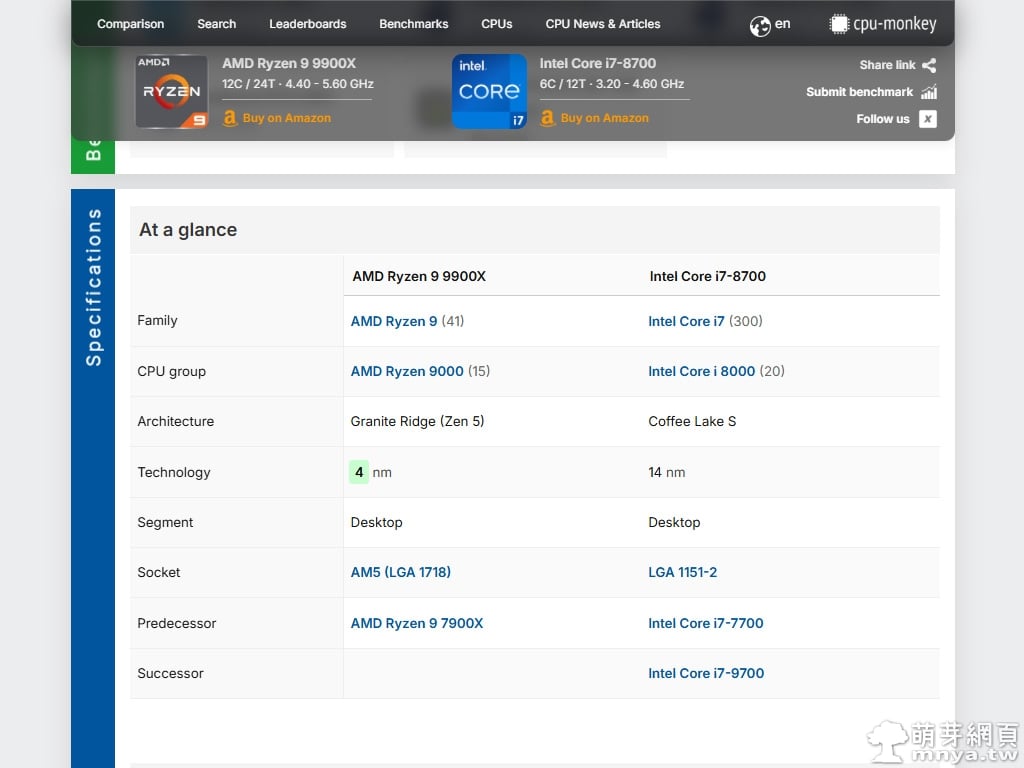This screenshot has width=1024, height=768.
Task: Follow the AMD Ryzen 9000 group link
Action: point(407,371)
